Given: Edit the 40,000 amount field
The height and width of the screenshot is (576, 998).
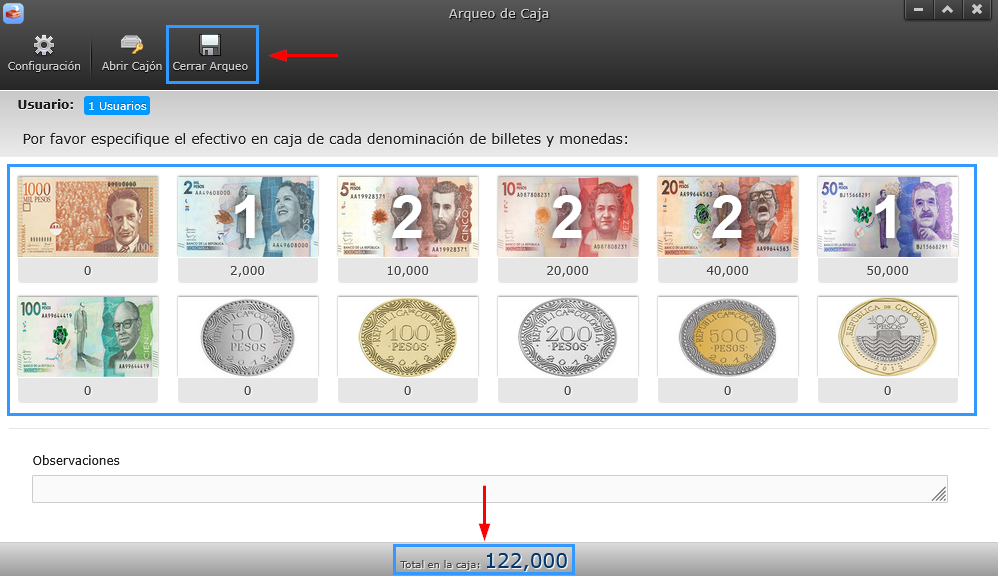Looking at the screenshot, I should coord(727,270).
